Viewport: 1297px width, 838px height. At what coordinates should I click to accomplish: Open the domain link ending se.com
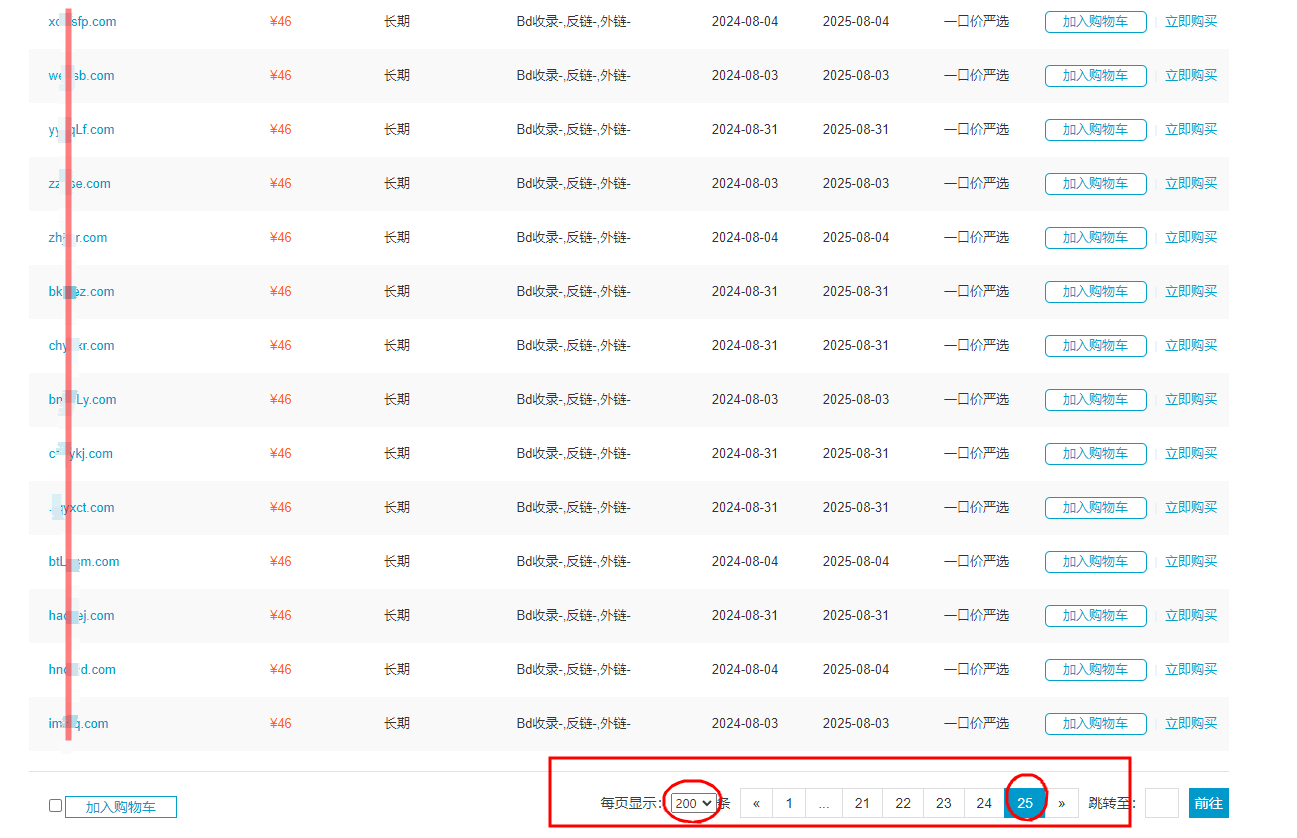click(80, 183)
